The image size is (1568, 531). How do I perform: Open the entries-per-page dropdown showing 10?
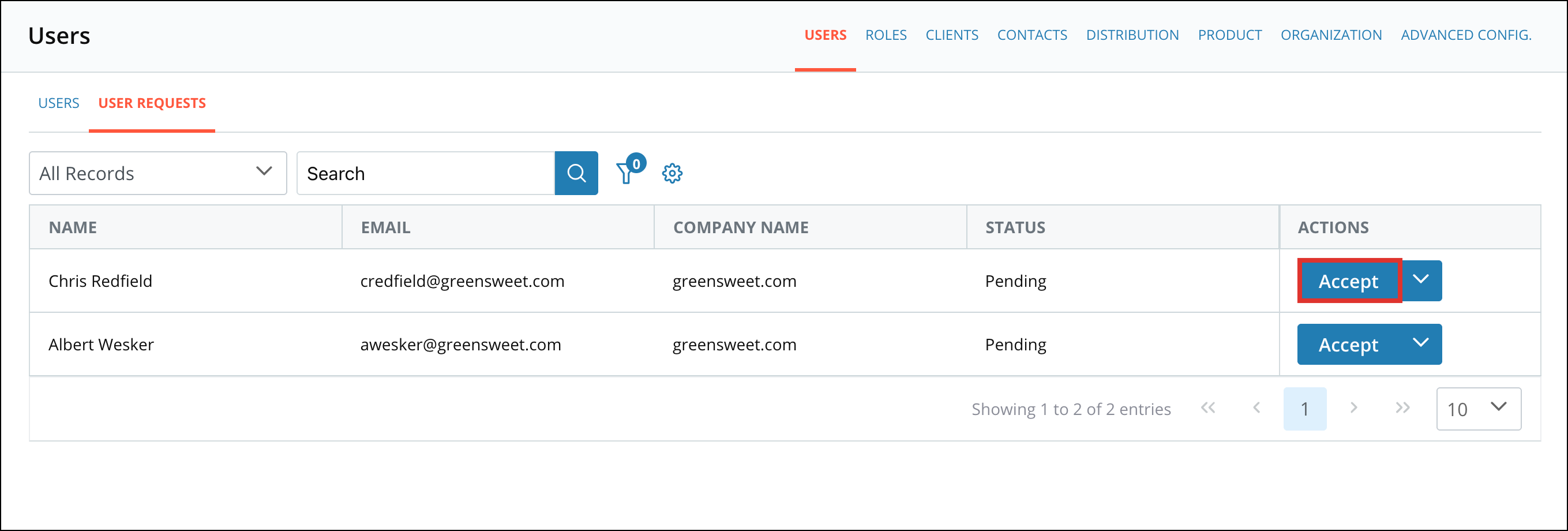1479,409
